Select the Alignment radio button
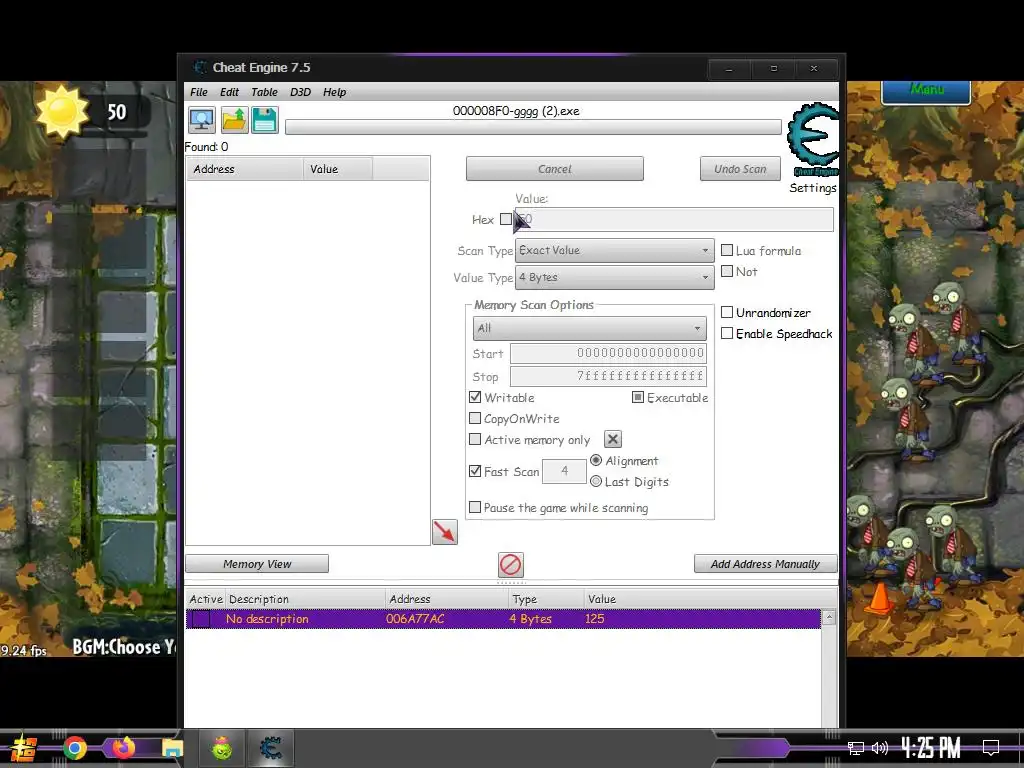 tap(596, 460)
